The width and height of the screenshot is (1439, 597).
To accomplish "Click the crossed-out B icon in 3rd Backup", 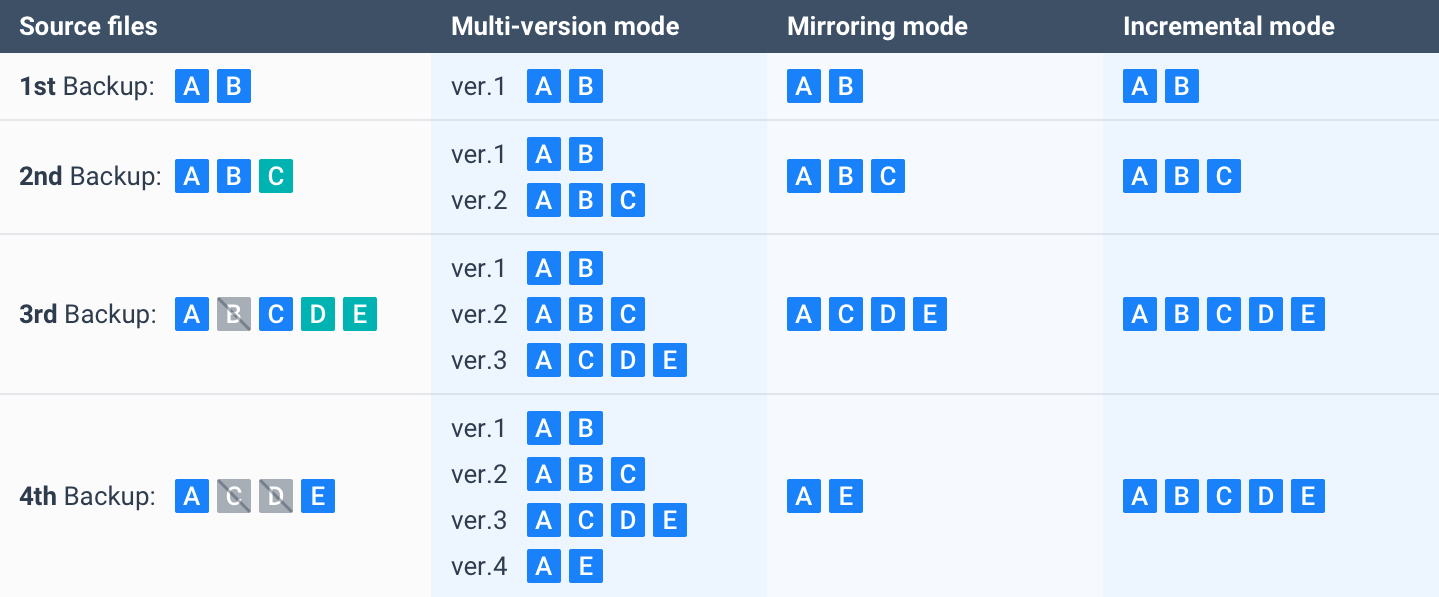I will pos(234,315).
